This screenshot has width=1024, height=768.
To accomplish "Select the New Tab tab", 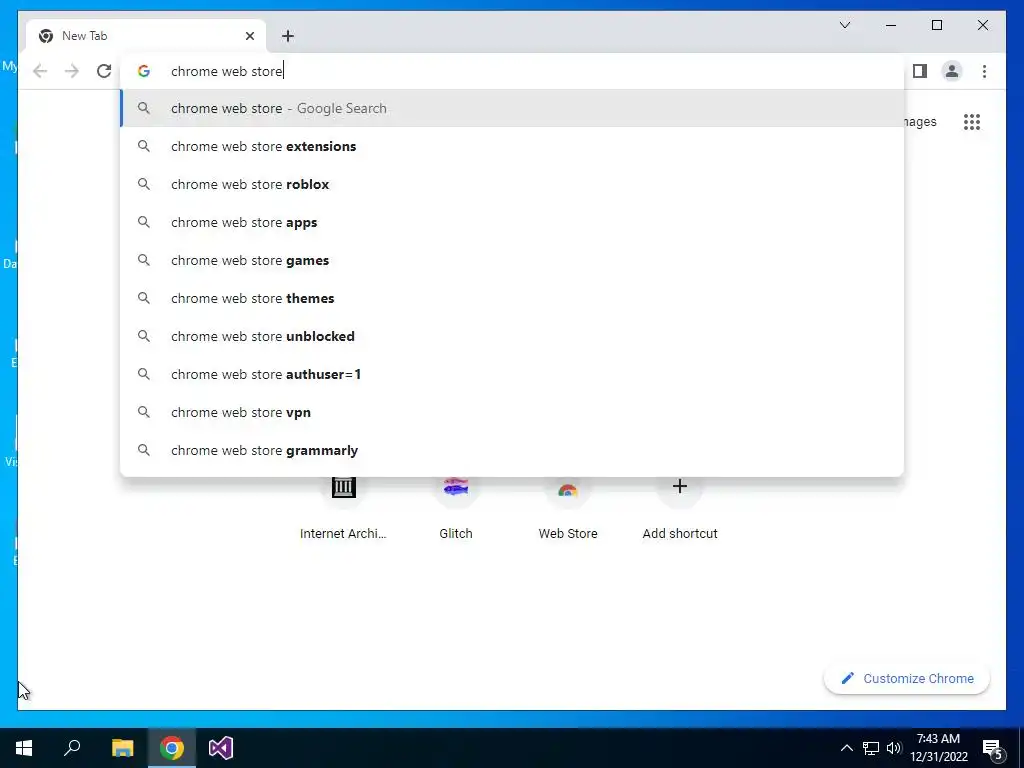I will click(x=146, y=36).
